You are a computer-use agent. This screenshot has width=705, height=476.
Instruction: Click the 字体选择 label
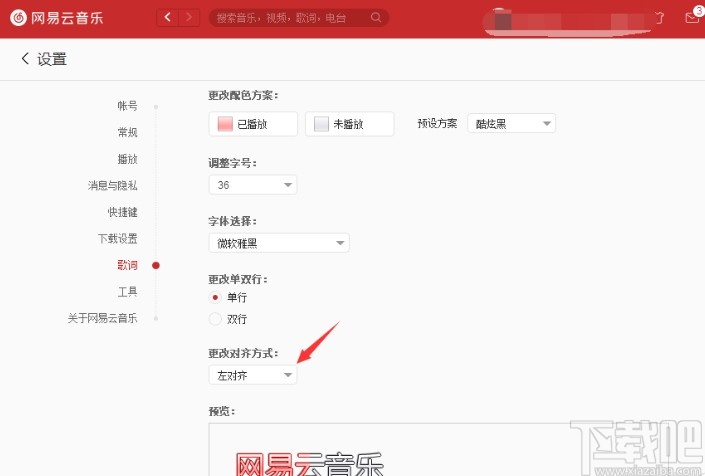pyautogui.click(x=232, y=221)
